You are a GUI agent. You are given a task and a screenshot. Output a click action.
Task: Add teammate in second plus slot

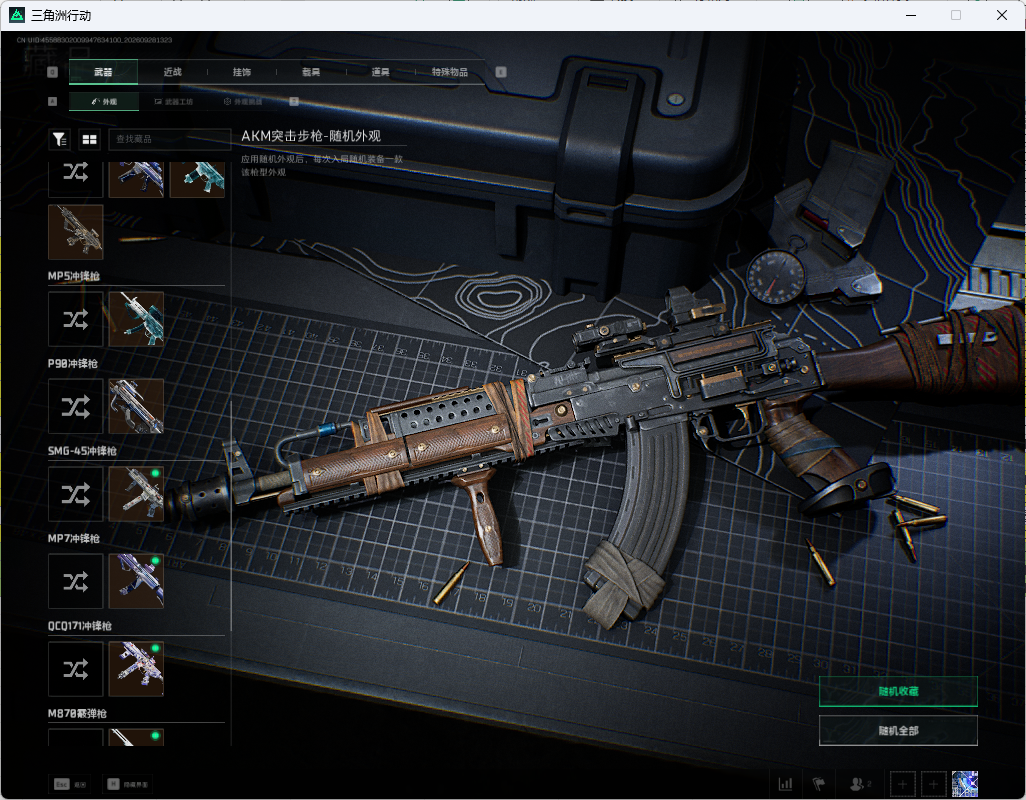(x=933, y=784)
